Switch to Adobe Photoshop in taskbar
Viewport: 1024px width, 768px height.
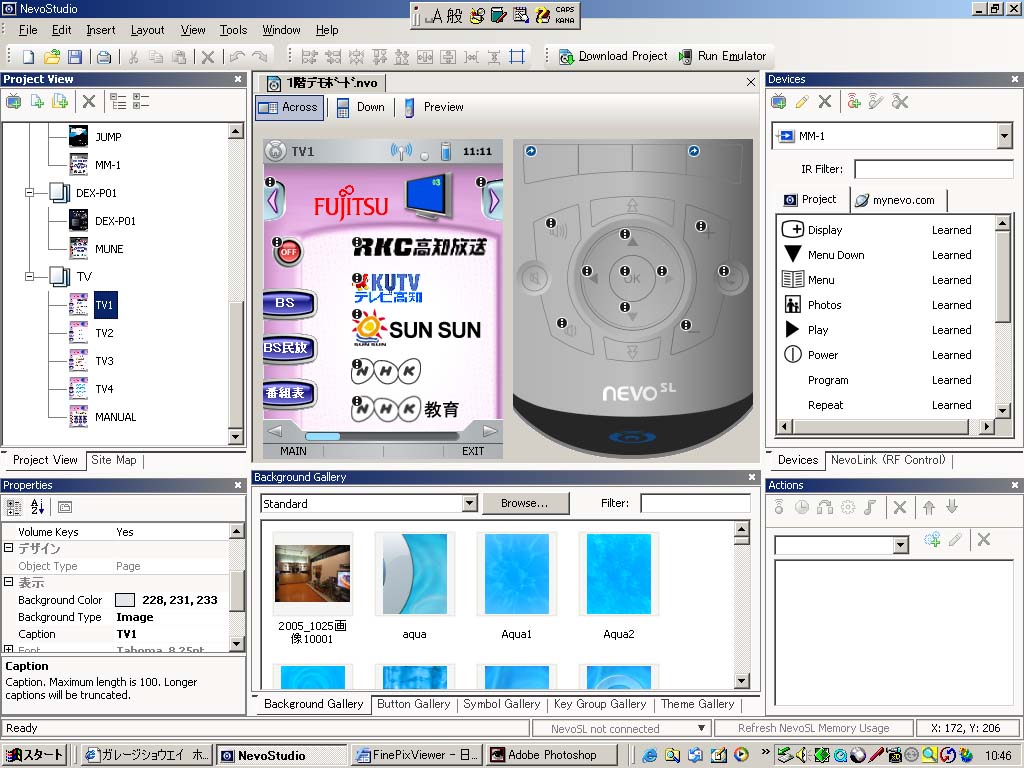[552, 755]
